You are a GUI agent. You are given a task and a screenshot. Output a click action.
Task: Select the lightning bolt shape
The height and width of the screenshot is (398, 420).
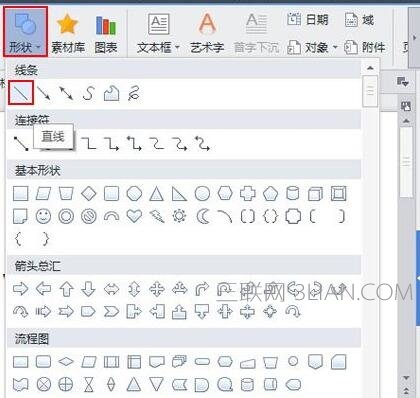(157, 216)
